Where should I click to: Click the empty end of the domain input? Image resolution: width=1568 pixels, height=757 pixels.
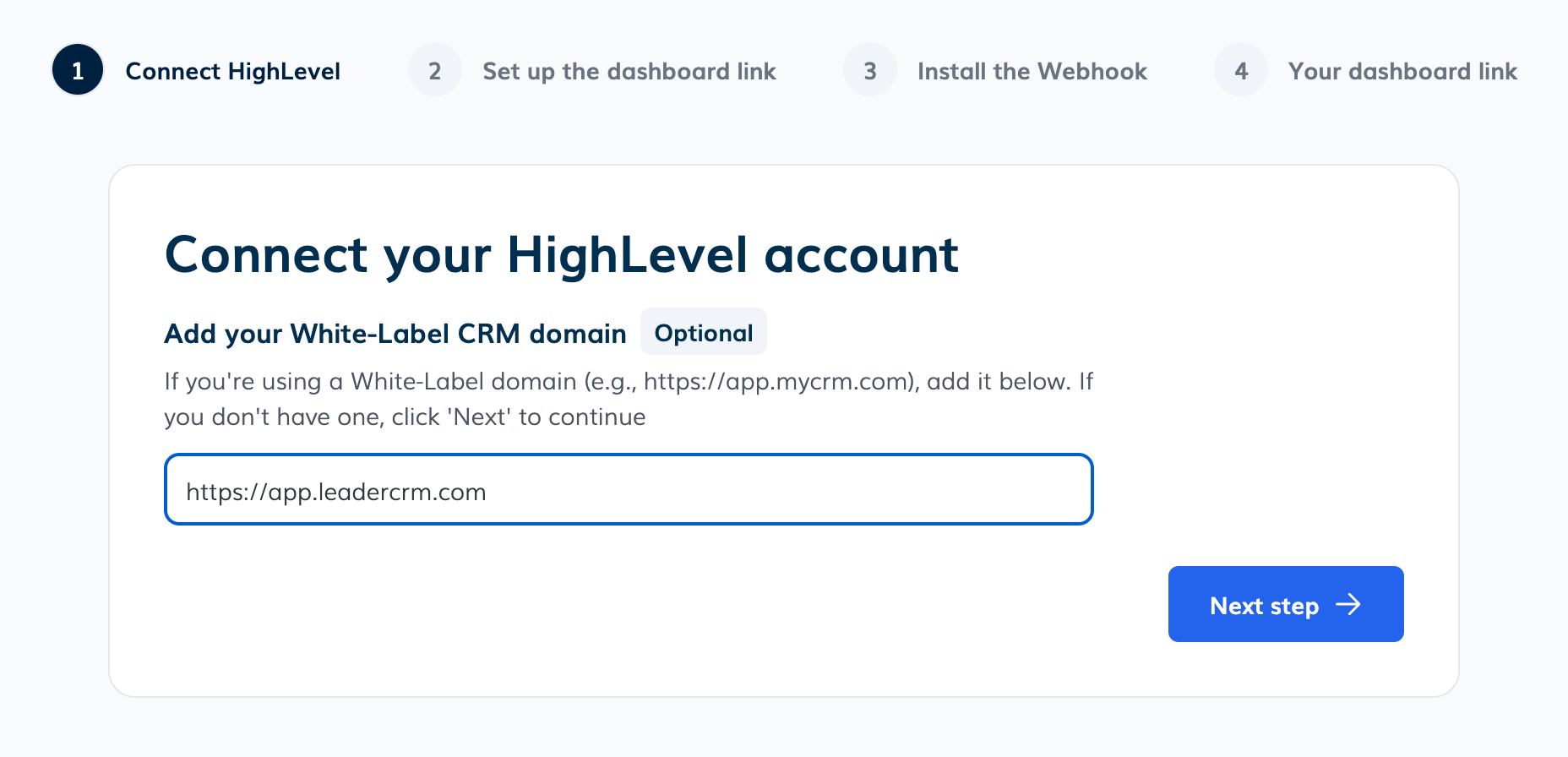pos(929,490)
